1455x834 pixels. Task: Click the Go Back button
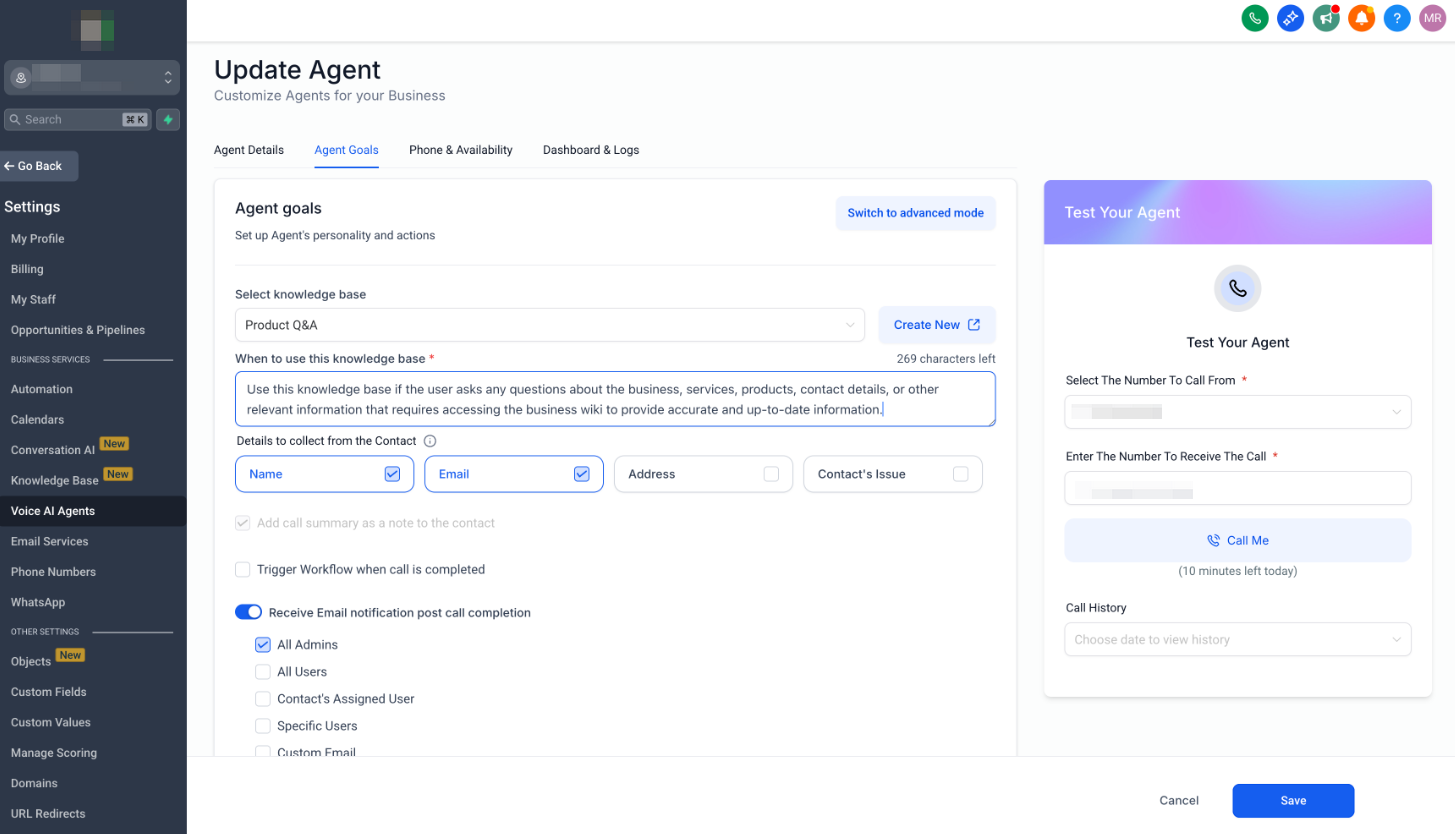[x=38, y=166]
